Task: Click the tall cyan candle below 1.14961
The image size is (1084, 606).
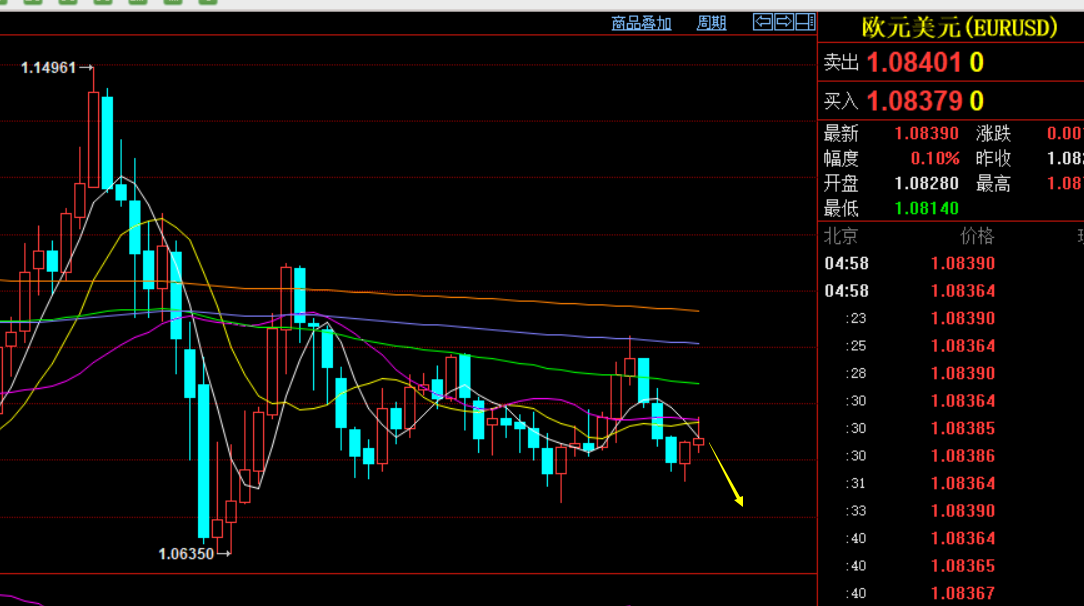Action: click(x=107, y=143)
